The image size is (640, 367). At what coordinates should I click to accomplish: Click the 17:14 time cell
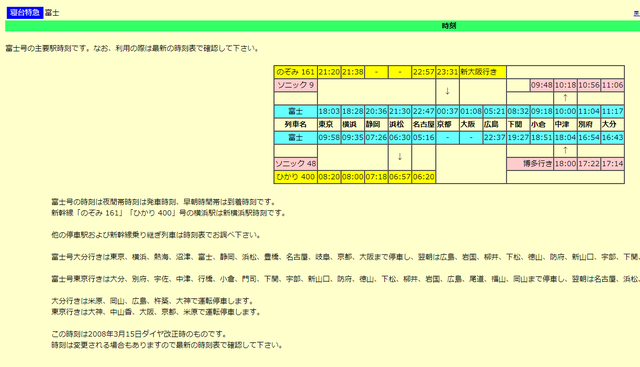click(613, 164)
